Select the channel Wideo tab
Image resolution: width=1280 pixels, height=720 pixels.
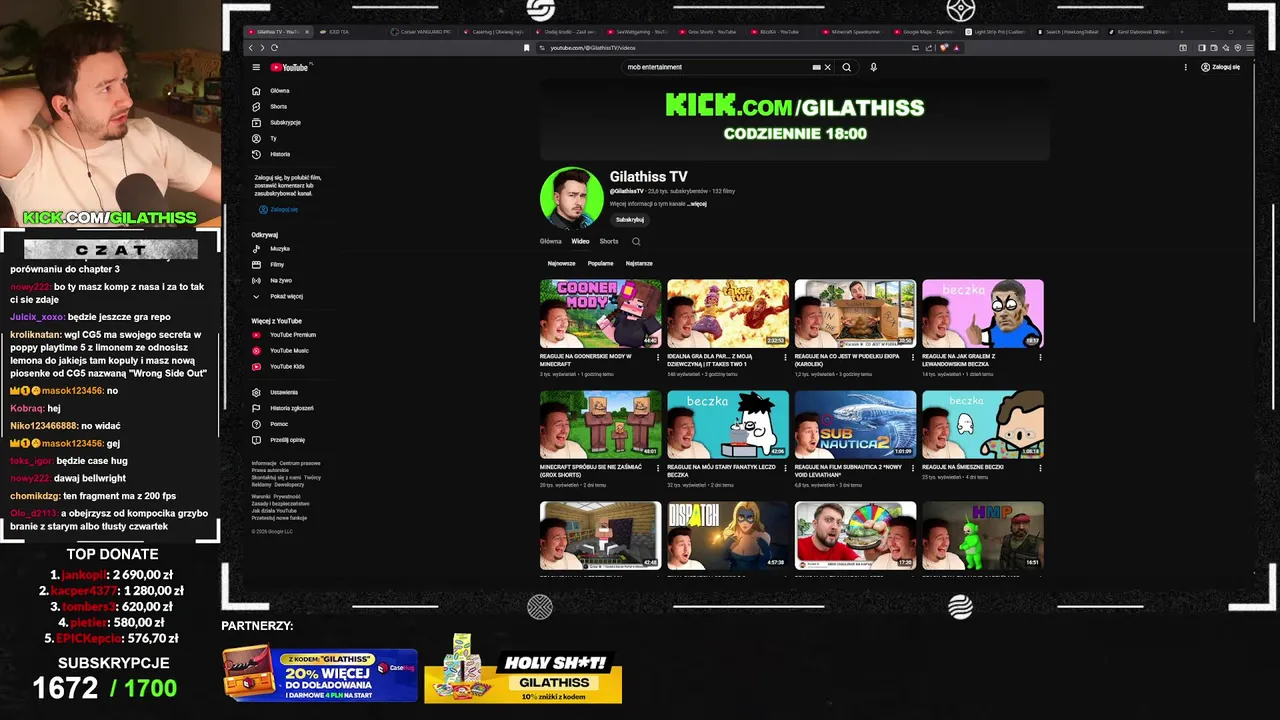[580, 241]
